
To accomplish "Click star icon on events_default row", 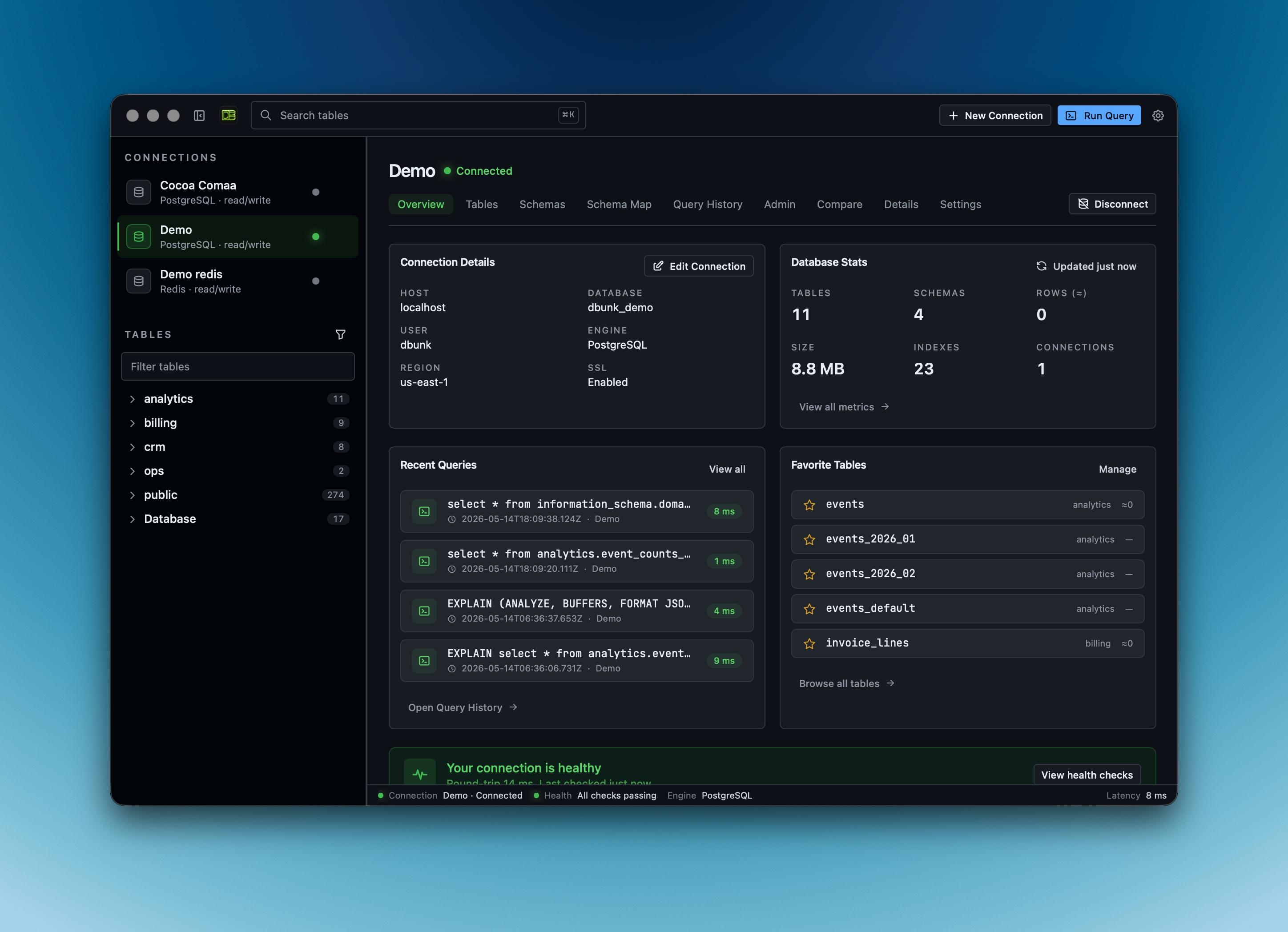I will pos(810,608).
